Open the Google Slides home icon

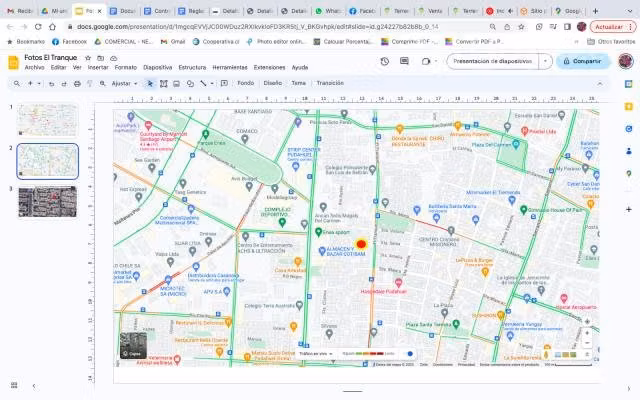pos(13,63)
